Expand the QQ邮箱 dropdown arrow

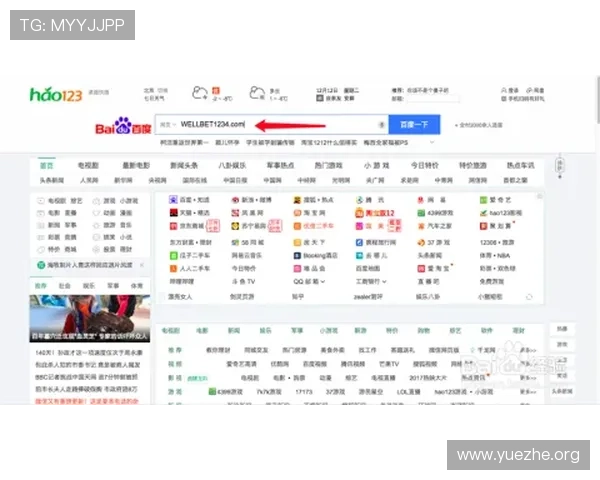[x=323, y=282]
